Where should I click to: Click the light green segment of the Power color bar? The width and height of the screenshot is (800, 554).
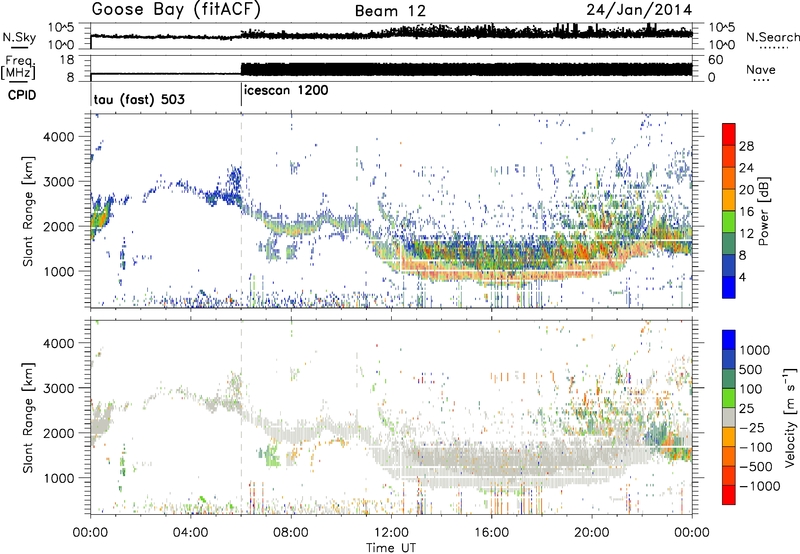pos(729,221)
